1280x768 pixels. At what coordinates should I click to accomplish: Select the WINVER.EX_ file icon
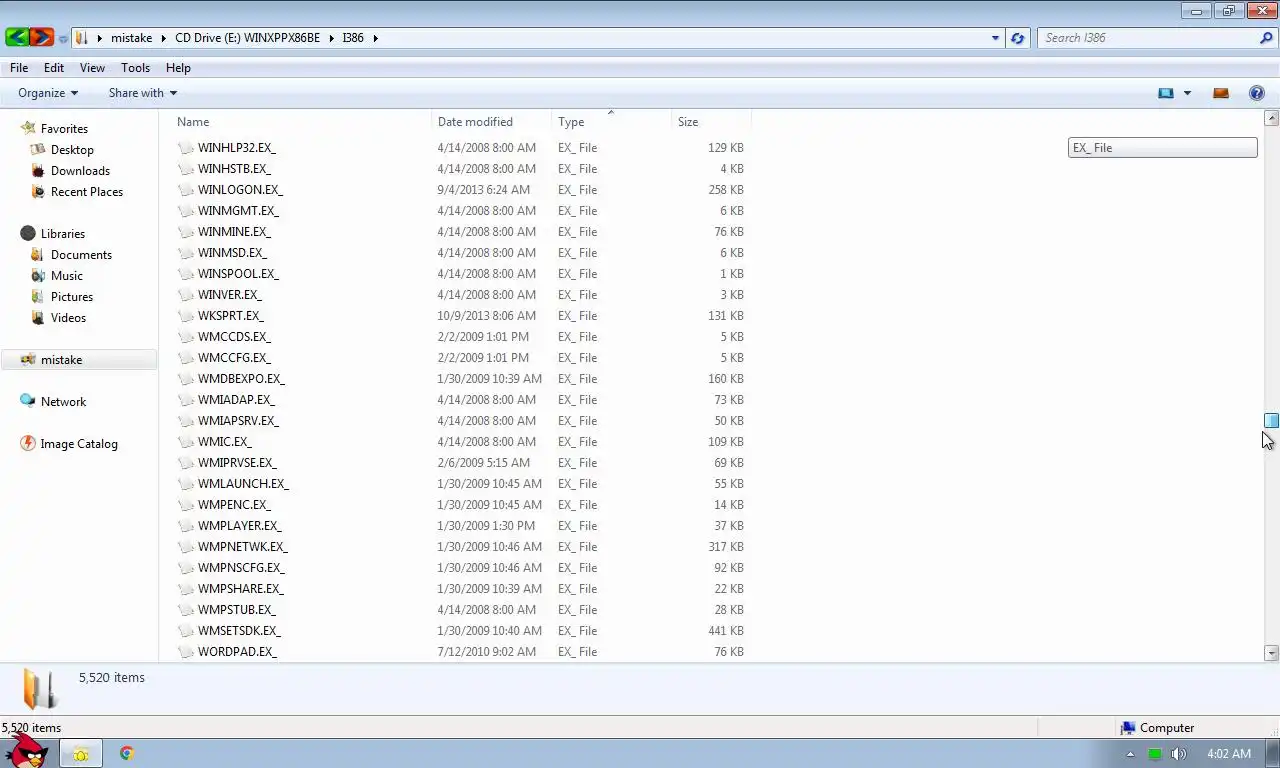186,295
